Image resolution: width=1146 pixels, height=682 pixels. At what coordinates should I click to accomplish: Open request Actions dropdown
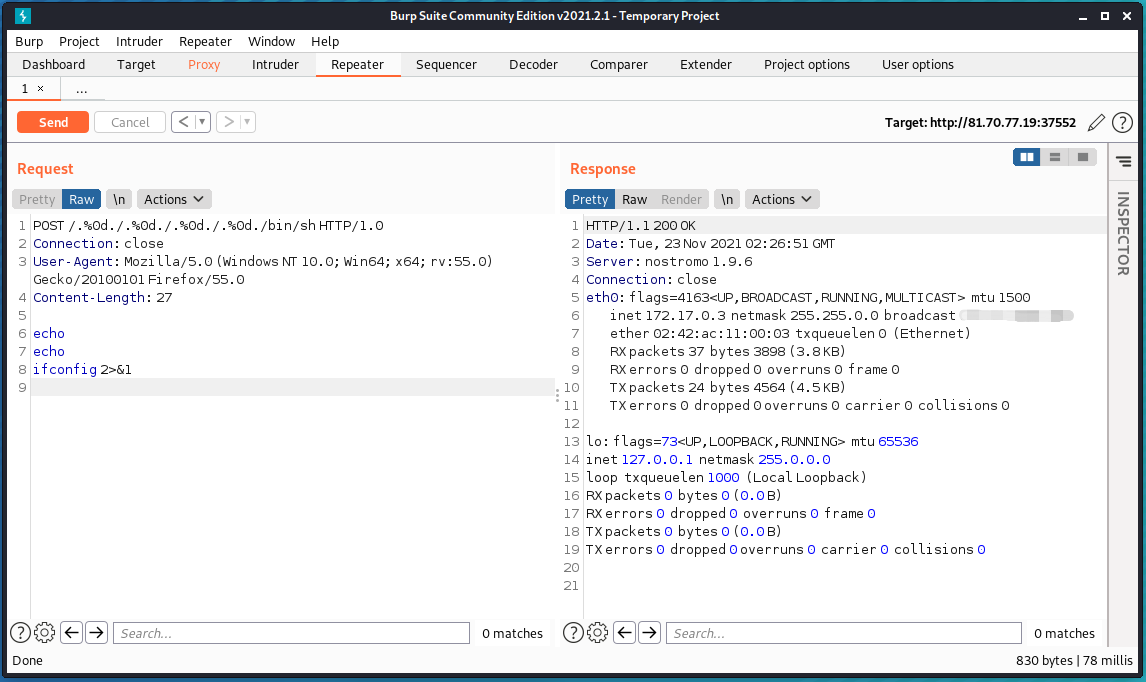(174, 200)
